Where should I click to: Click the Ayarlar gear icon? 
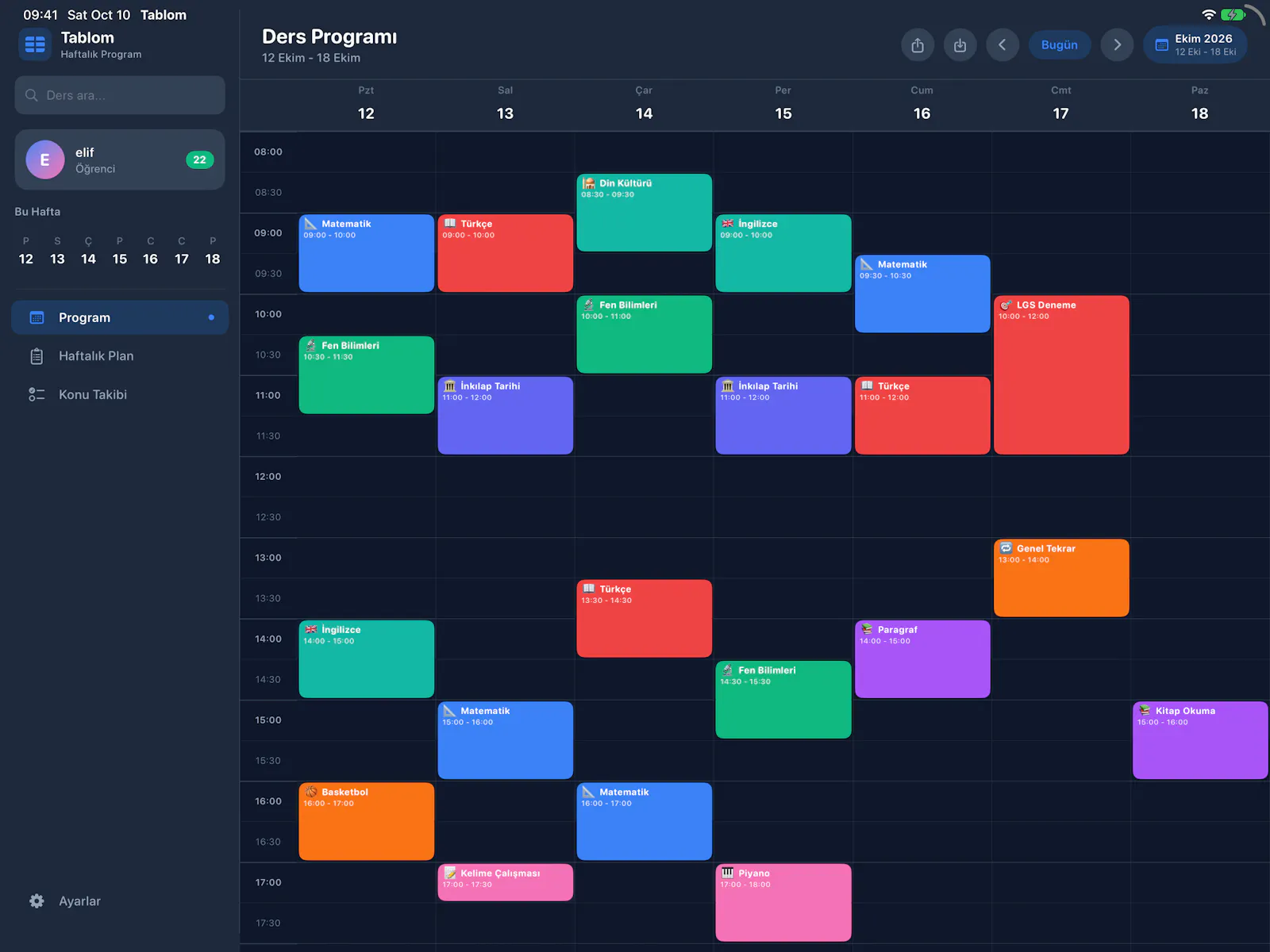(x=37, y=901)
